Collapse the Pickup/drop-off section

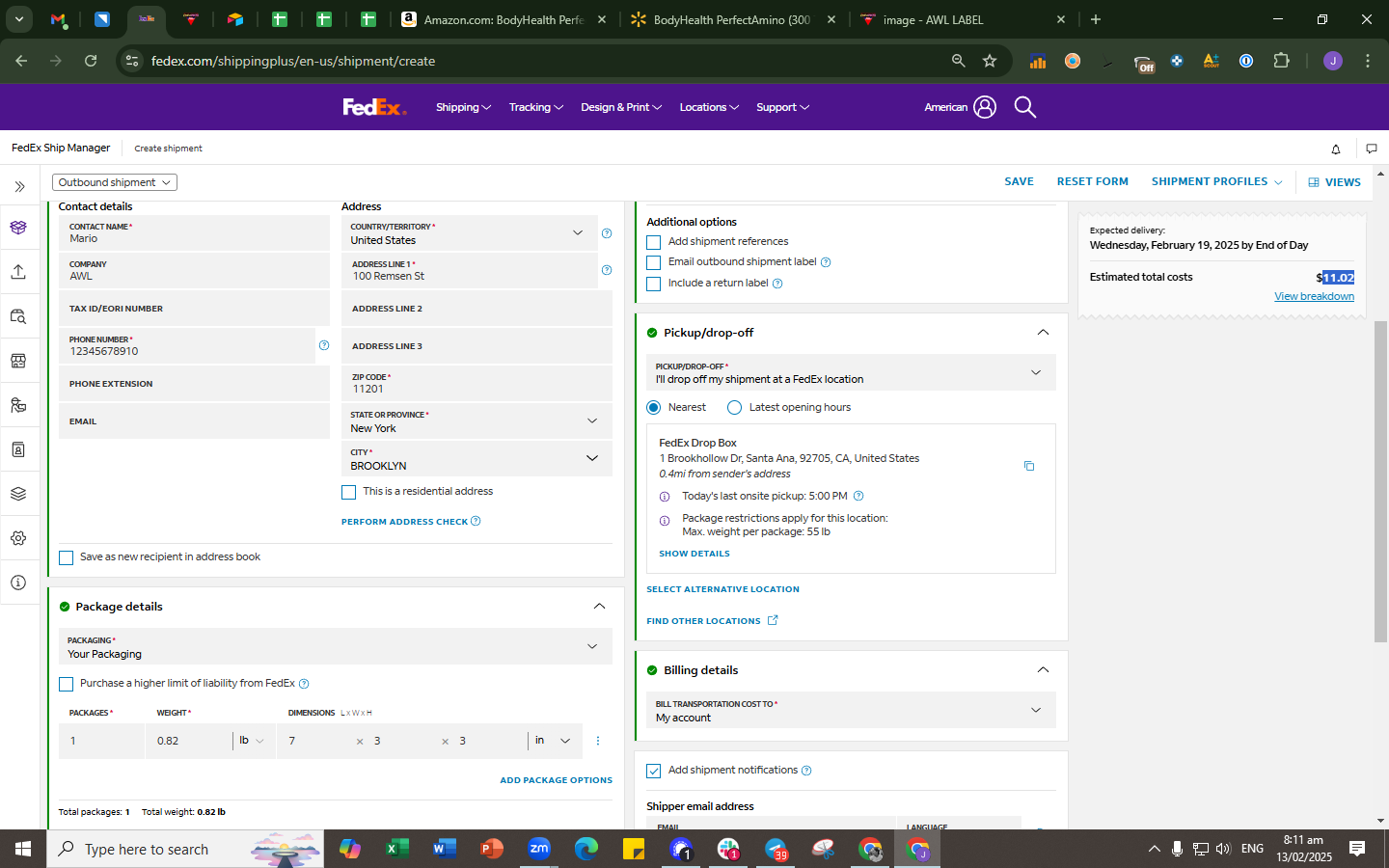[x=1043, y=333]
